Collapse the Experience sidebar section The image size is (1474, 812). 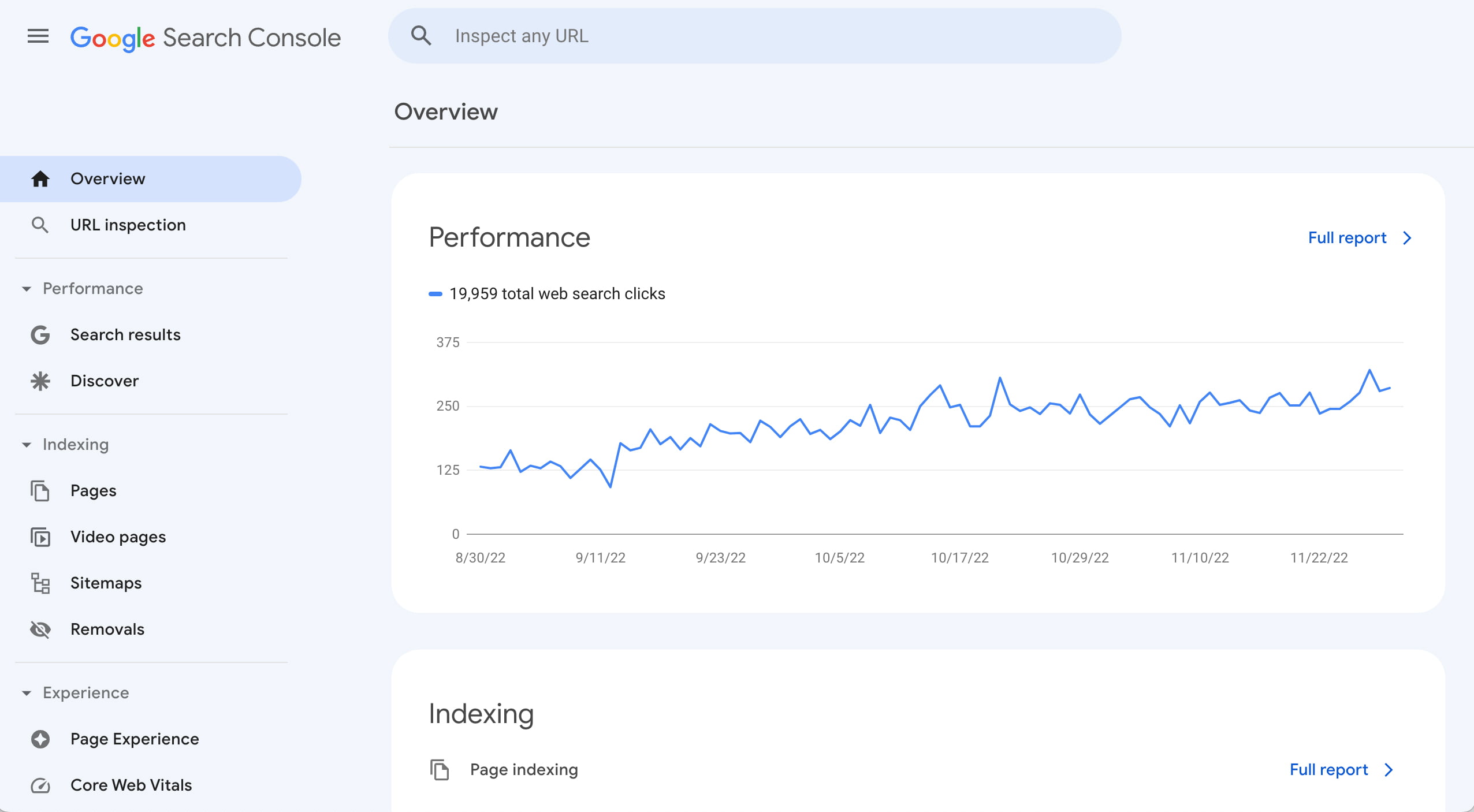[x=27, y=693]
